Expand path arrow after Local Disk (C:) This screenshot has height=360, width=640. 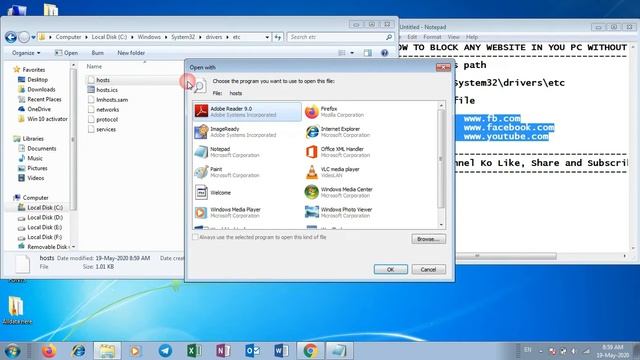[x=132, y=37]
